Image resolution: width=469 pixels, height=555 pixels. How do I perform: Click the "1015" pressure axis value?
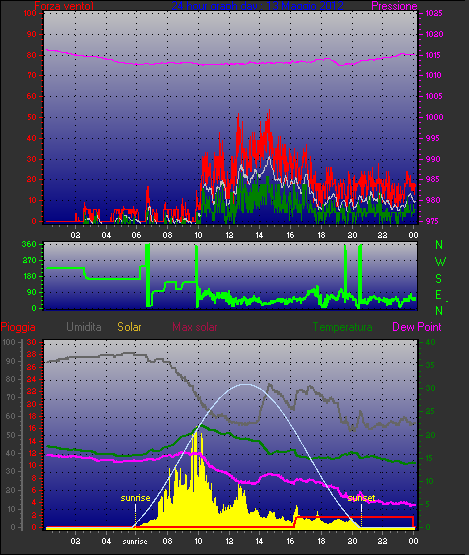434,55
